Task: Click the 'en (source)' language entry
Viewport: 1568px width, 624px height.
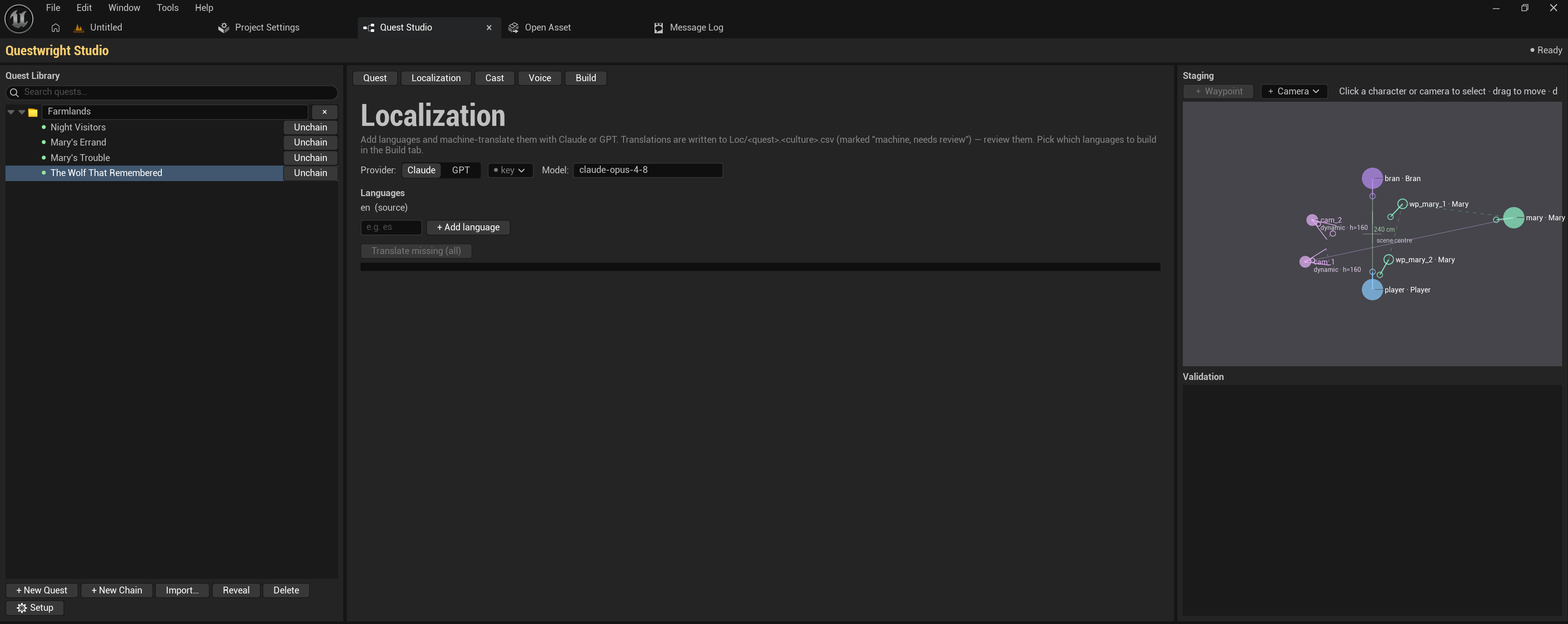Action: click(x=384, y=208)
